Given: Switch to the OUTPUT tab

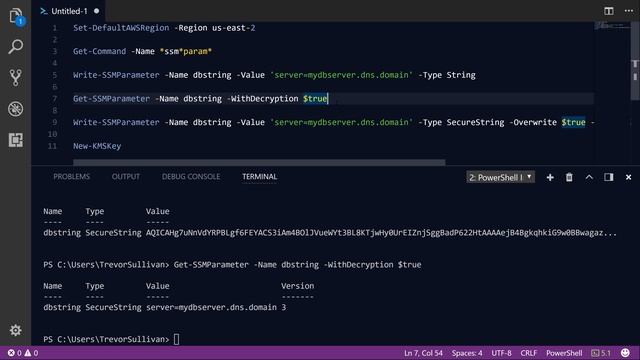Looking at the screenshot, I should (x=126, y=177).
